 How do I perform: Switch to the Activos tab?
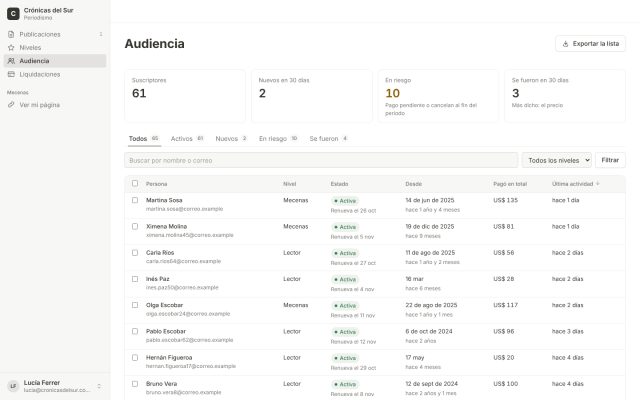(187, 139)
